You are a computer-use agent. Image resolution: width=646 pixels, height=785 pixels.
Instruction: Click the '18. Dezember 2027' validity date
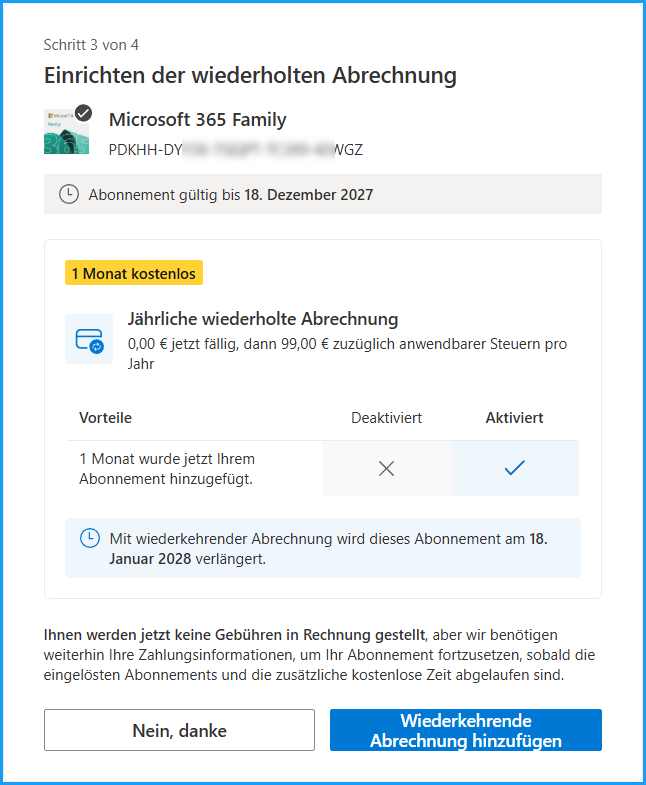click(308, 195)
